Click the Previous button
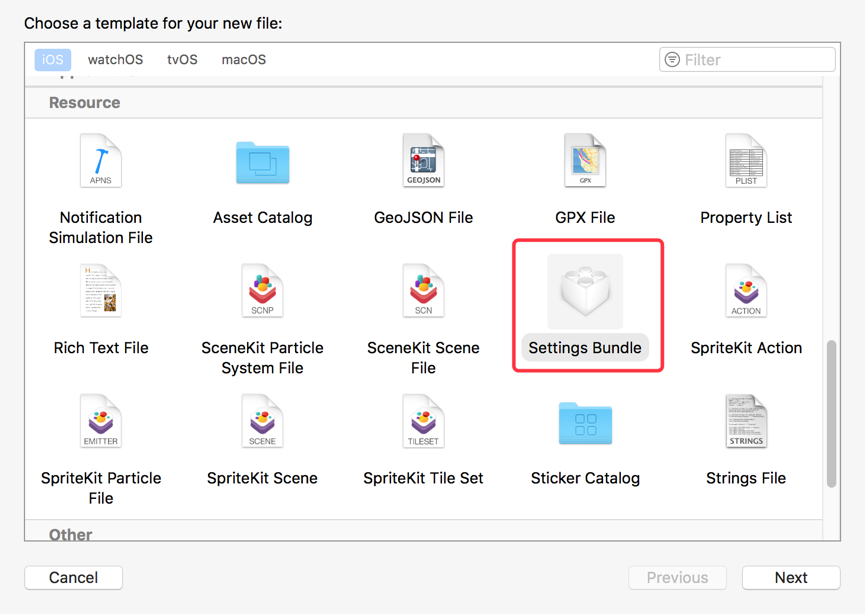 (x=677, y=578)
